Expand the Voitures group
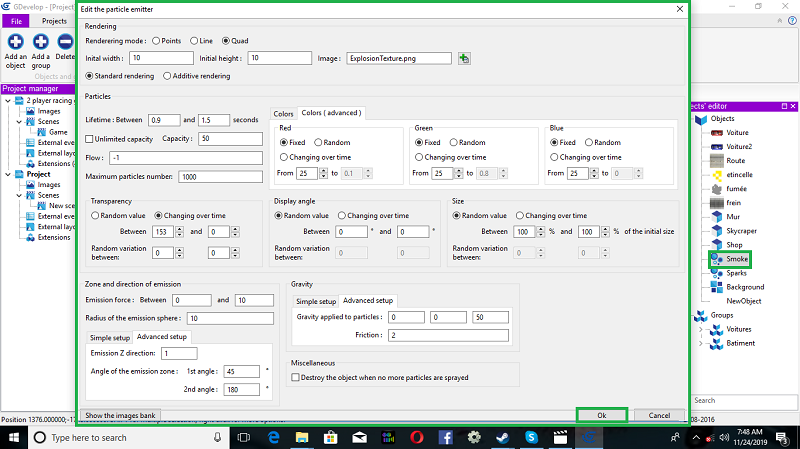Viewport: 800px width, 449px height. click(701, 330)
